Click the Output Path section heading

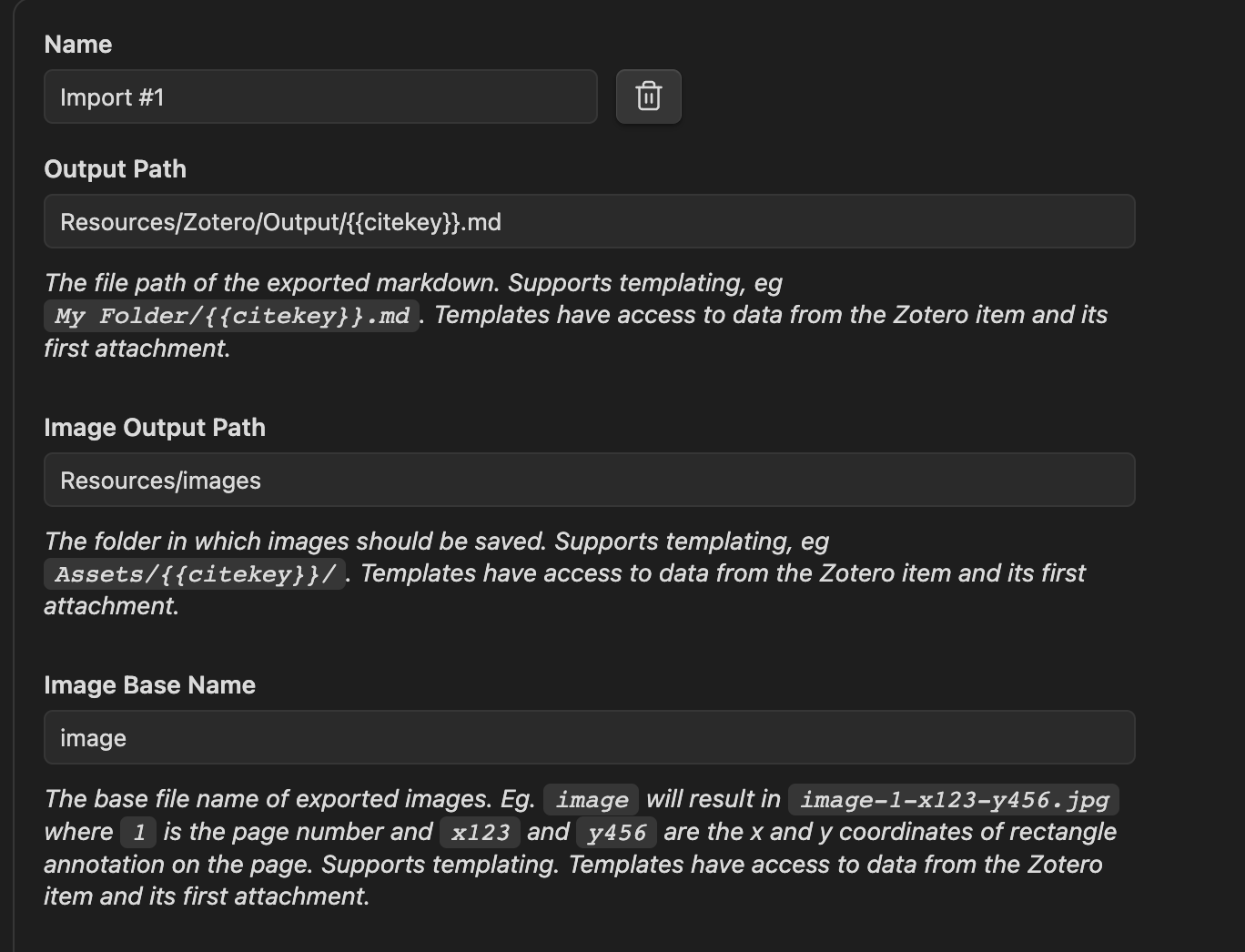[115, 168]
